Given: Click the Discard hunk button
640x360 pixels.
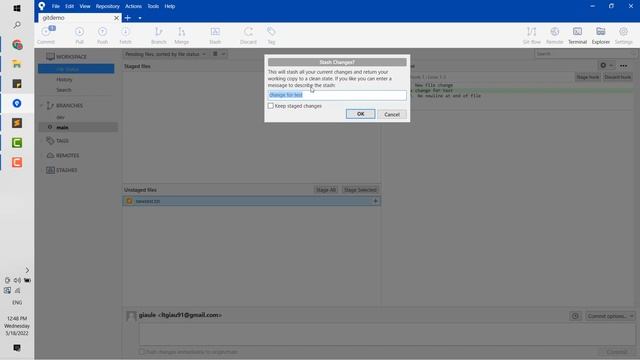Looking at the screenshot, I should [x=618, y=77].
